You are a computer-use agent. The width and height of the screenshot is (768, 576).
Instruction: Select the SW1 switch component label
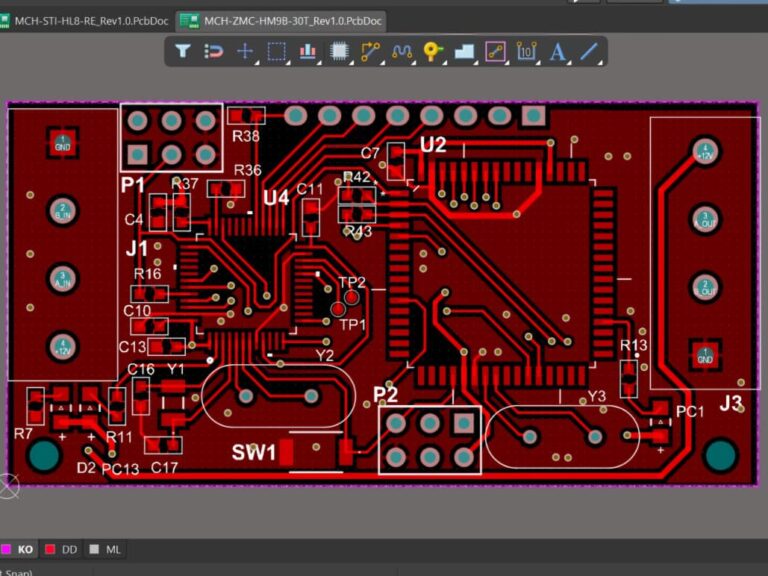(254, 453)
